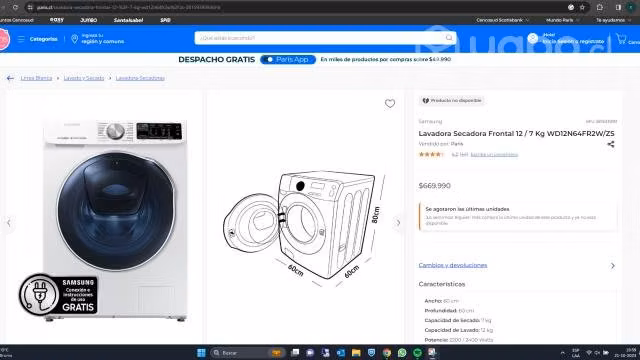Open the easy store tab
The width and height of the screenshot is (640, 360).
[x=57, y=20]
